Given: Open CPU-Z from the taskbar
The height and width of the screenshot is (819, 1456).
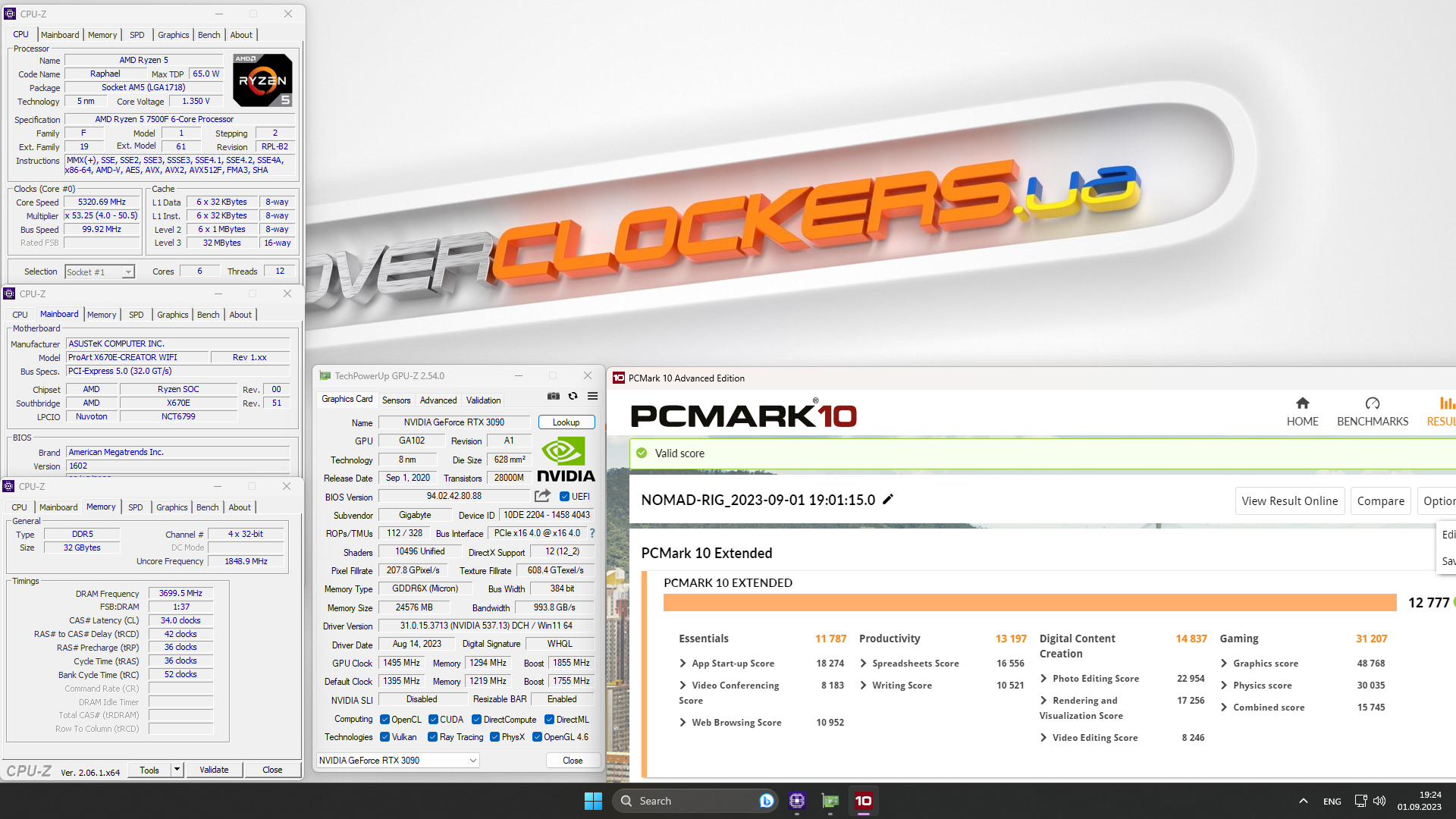Looking at the screenshot, I should [796, 801].
